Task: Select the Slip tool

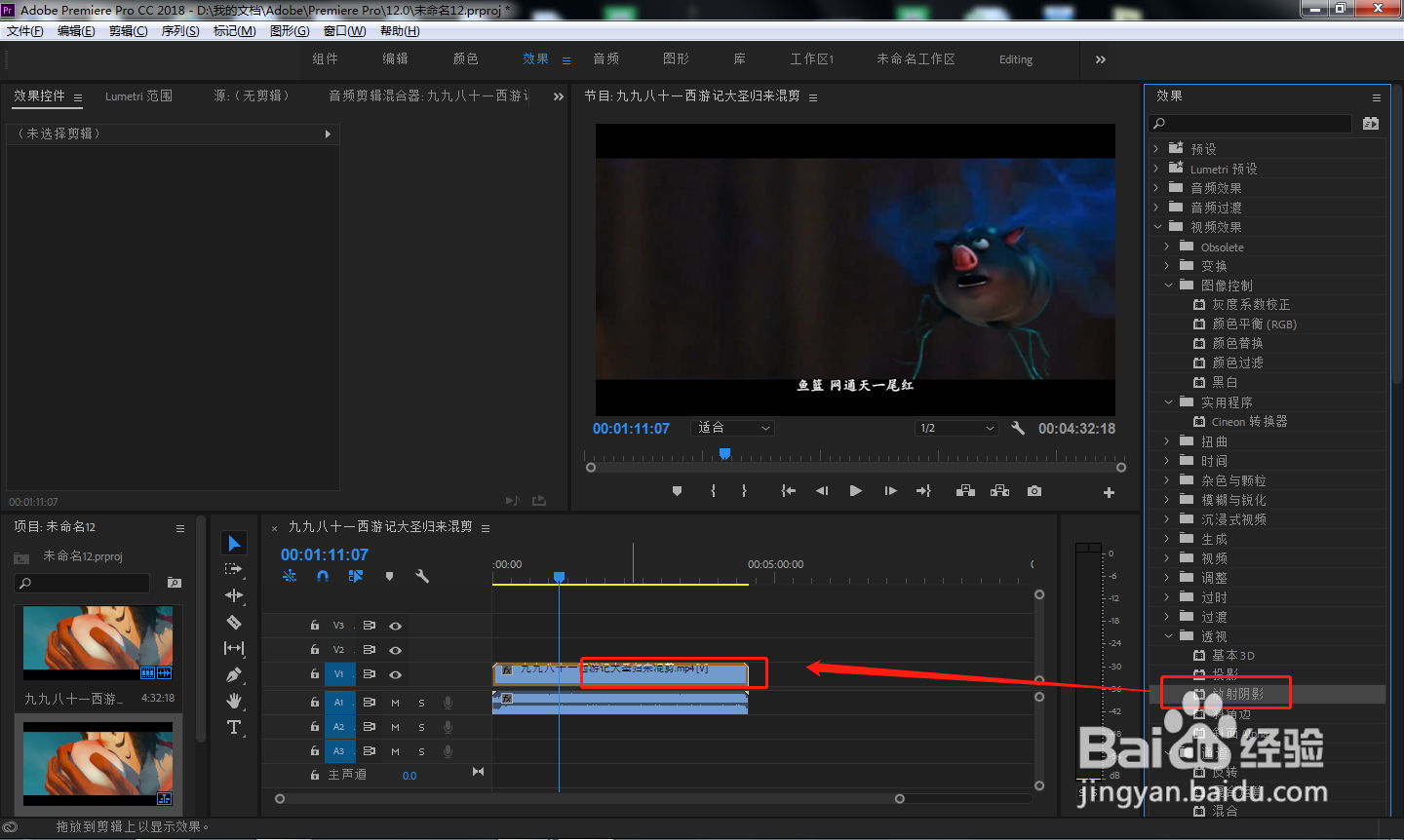Action: (x=234, y=648)
